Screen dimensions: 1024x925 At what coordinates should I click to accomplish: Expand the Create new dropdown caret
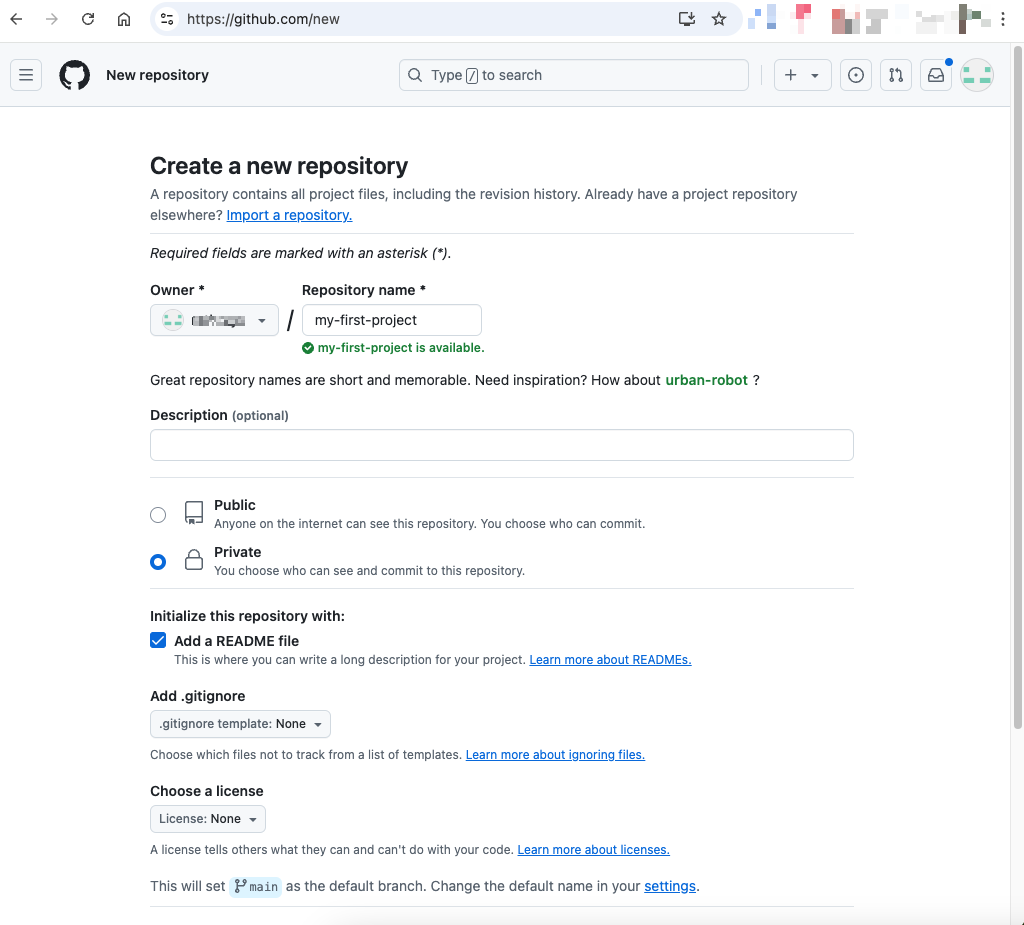[x=815, y=76]
